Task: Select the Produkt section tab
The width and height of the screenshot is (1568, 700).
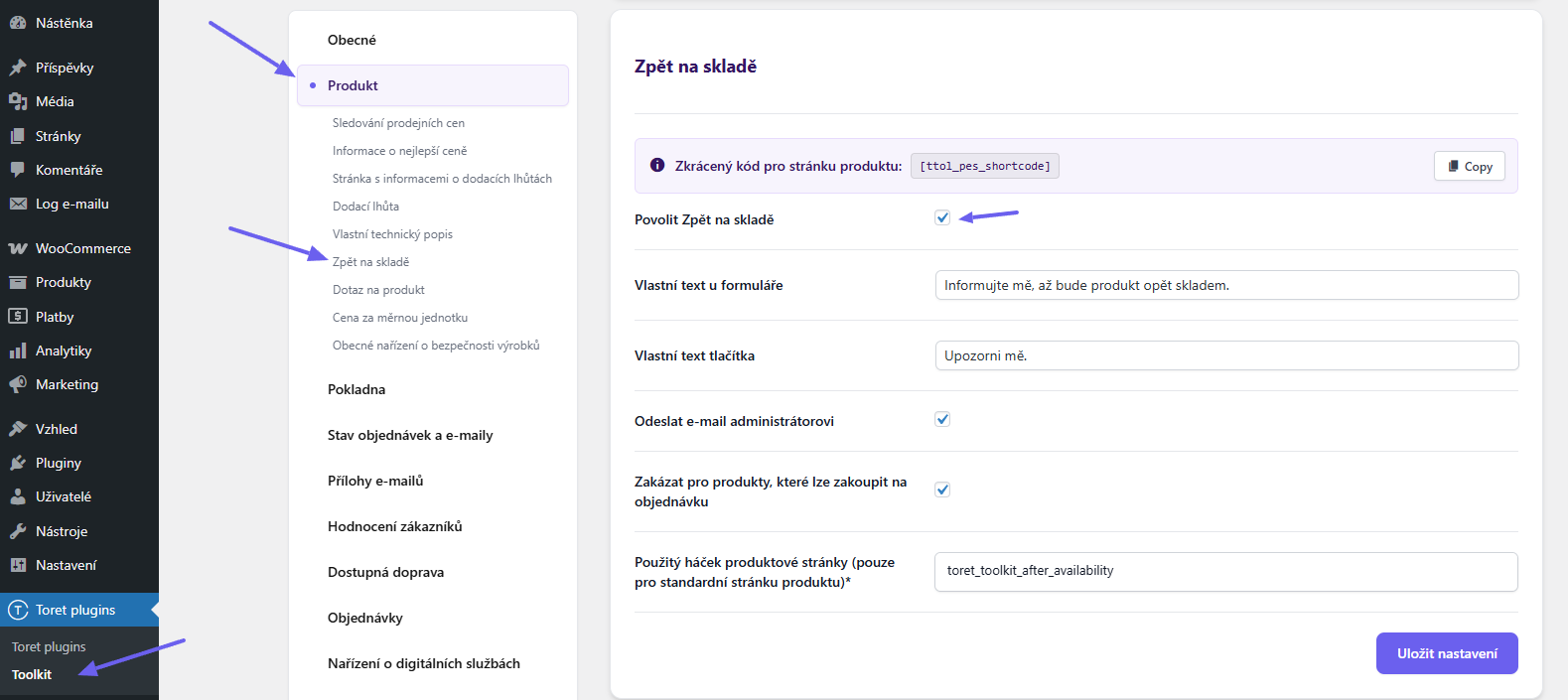Action: coord(433,85)
